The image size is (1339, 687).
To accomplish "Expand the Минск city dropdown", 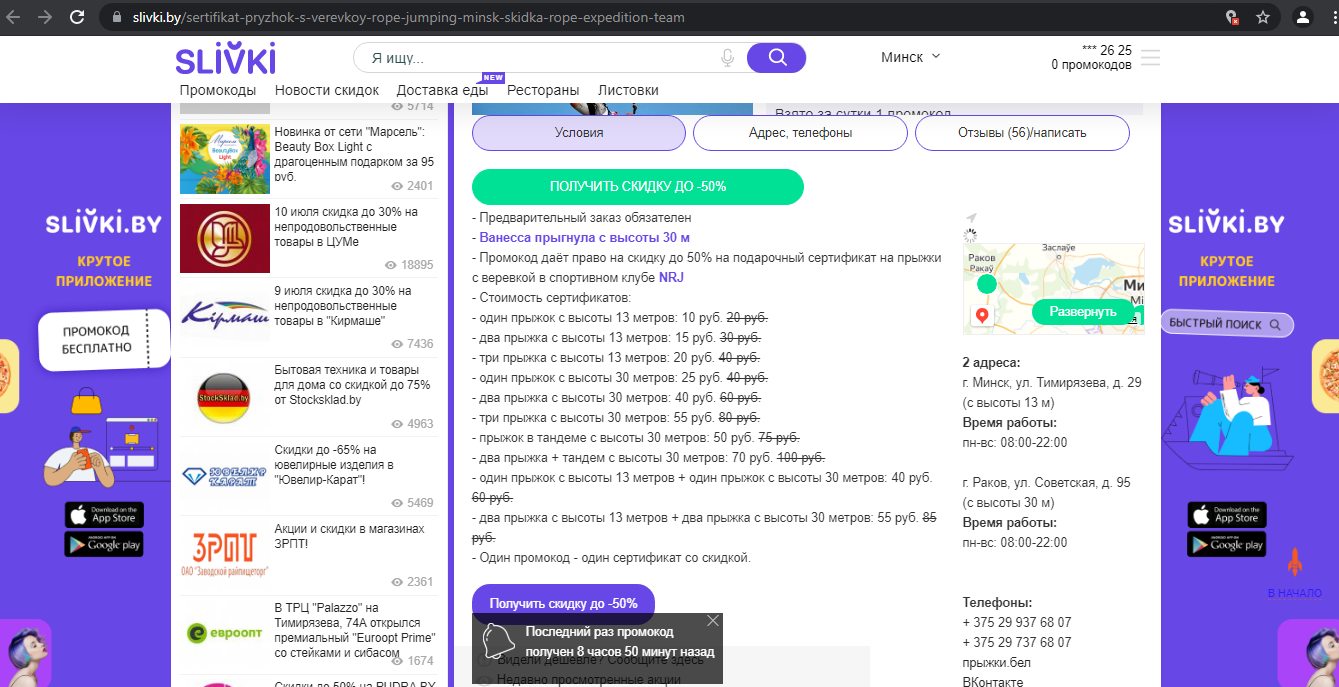I will (x=910, y=57).
